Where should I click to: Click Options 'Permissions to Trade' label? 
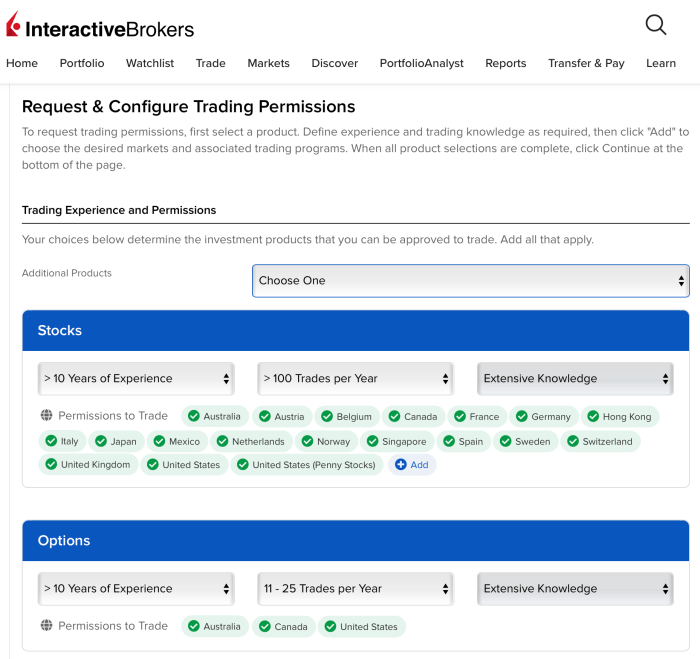pyautogui.click(x=113, y=626)
